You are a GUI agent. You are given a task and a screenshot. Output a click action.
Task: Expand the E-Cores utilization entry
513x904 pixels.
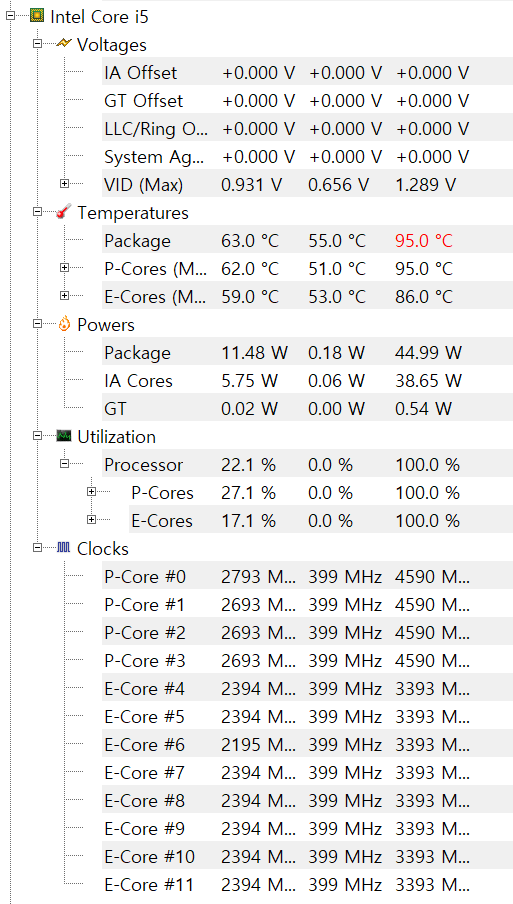pos(91,520)
